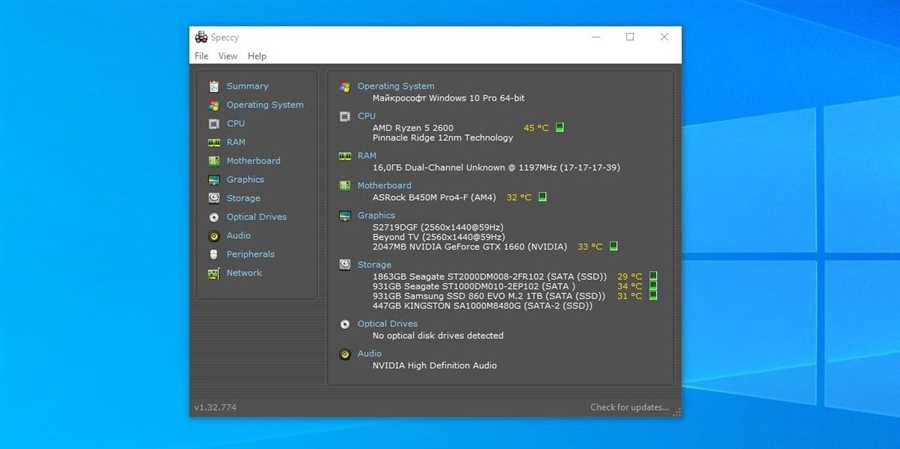Screen dimensions: 900x449
Task: Click the Operating System icon in summary panel
Action: (x=345, y=87)
